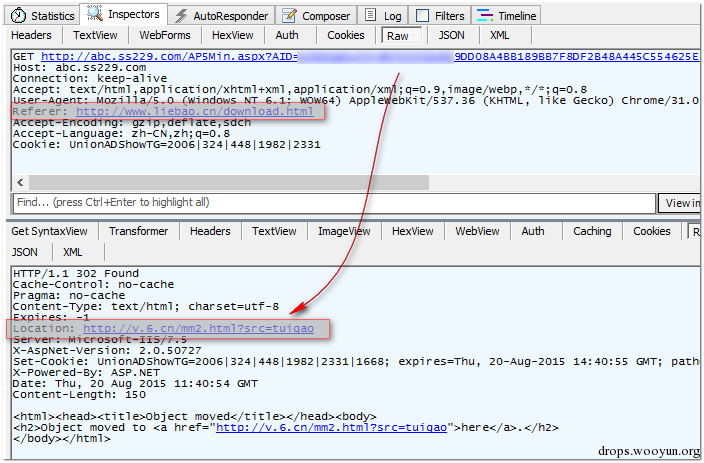Follow the liebao.cn Referer link

pyautogui.click(x=194, y=111)
